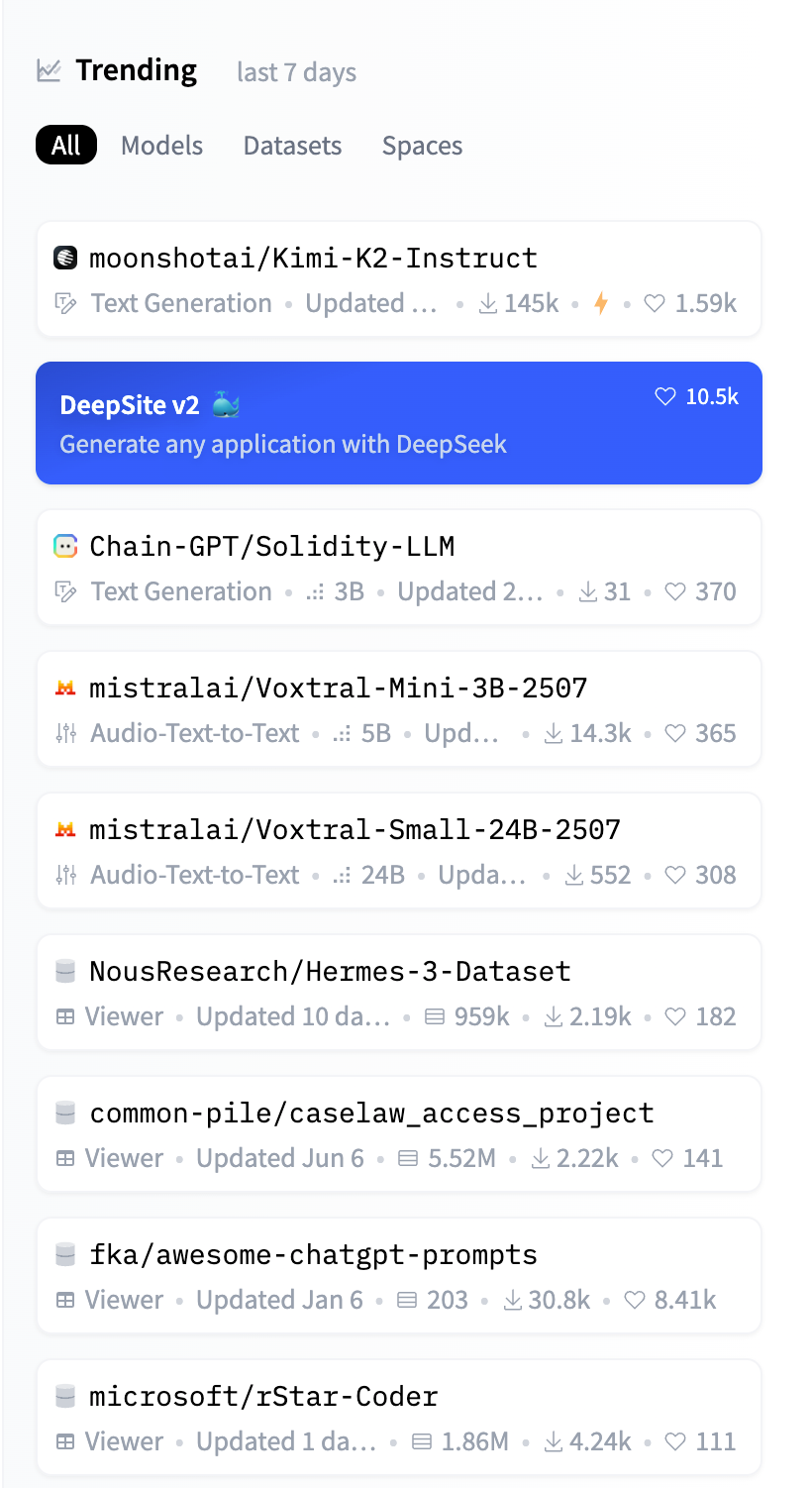812x1488 pixels.
Task: Open the DeepSite v2 space card
Action: click(399, 423)
